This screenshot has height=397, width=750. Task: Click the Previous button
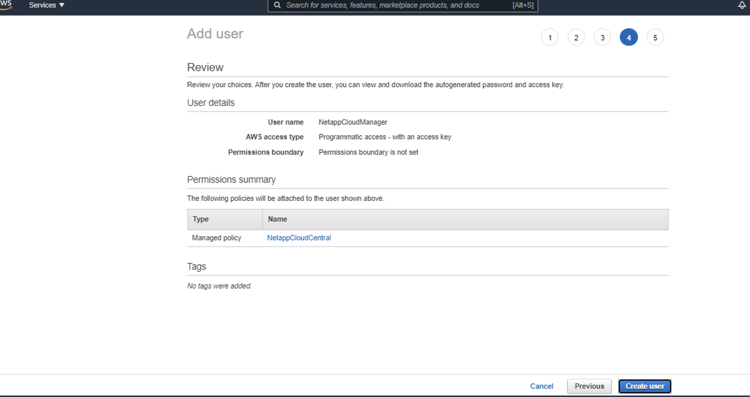click(589, 386)
